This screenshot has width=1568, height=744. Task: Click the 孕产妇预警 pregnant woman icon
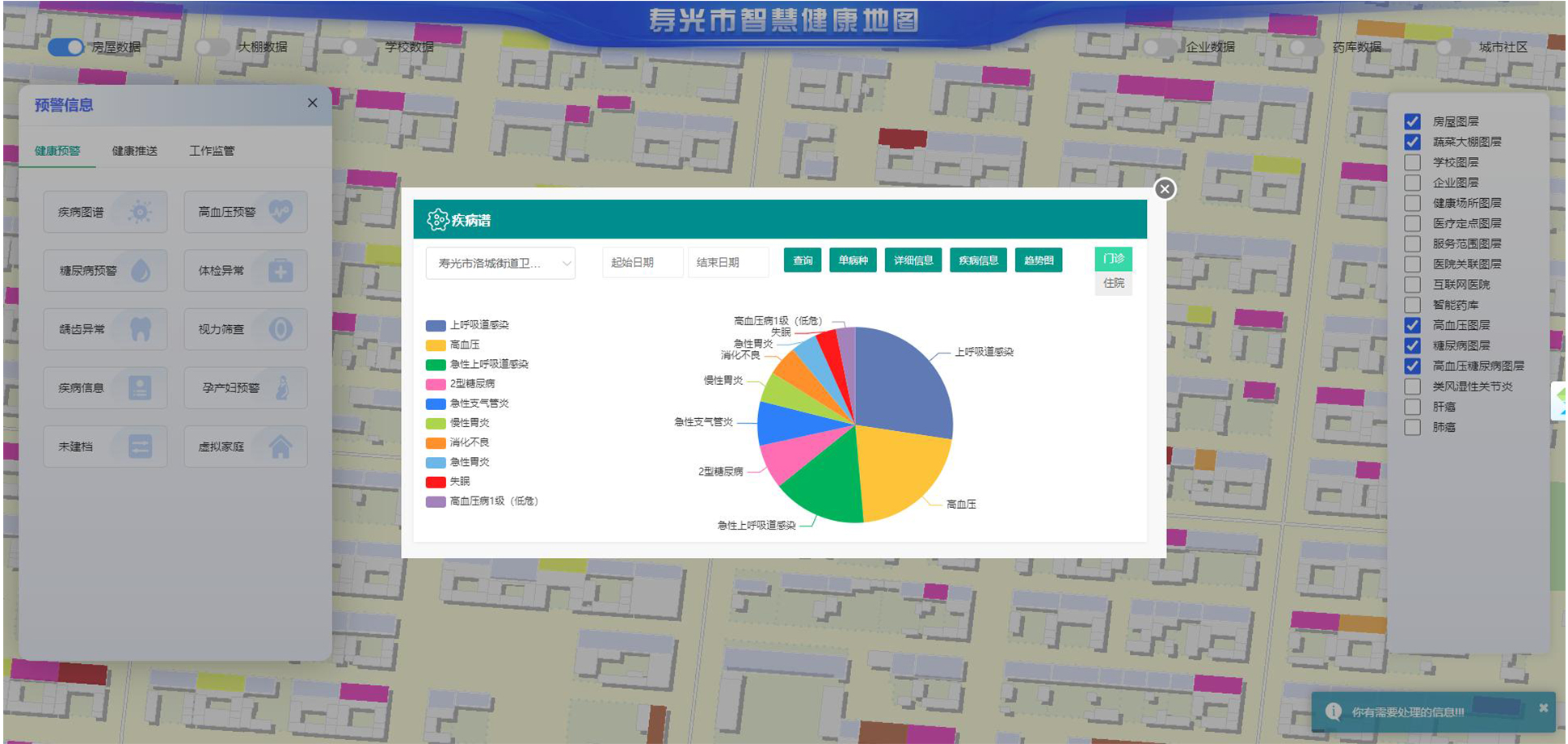tap(281, 388)
